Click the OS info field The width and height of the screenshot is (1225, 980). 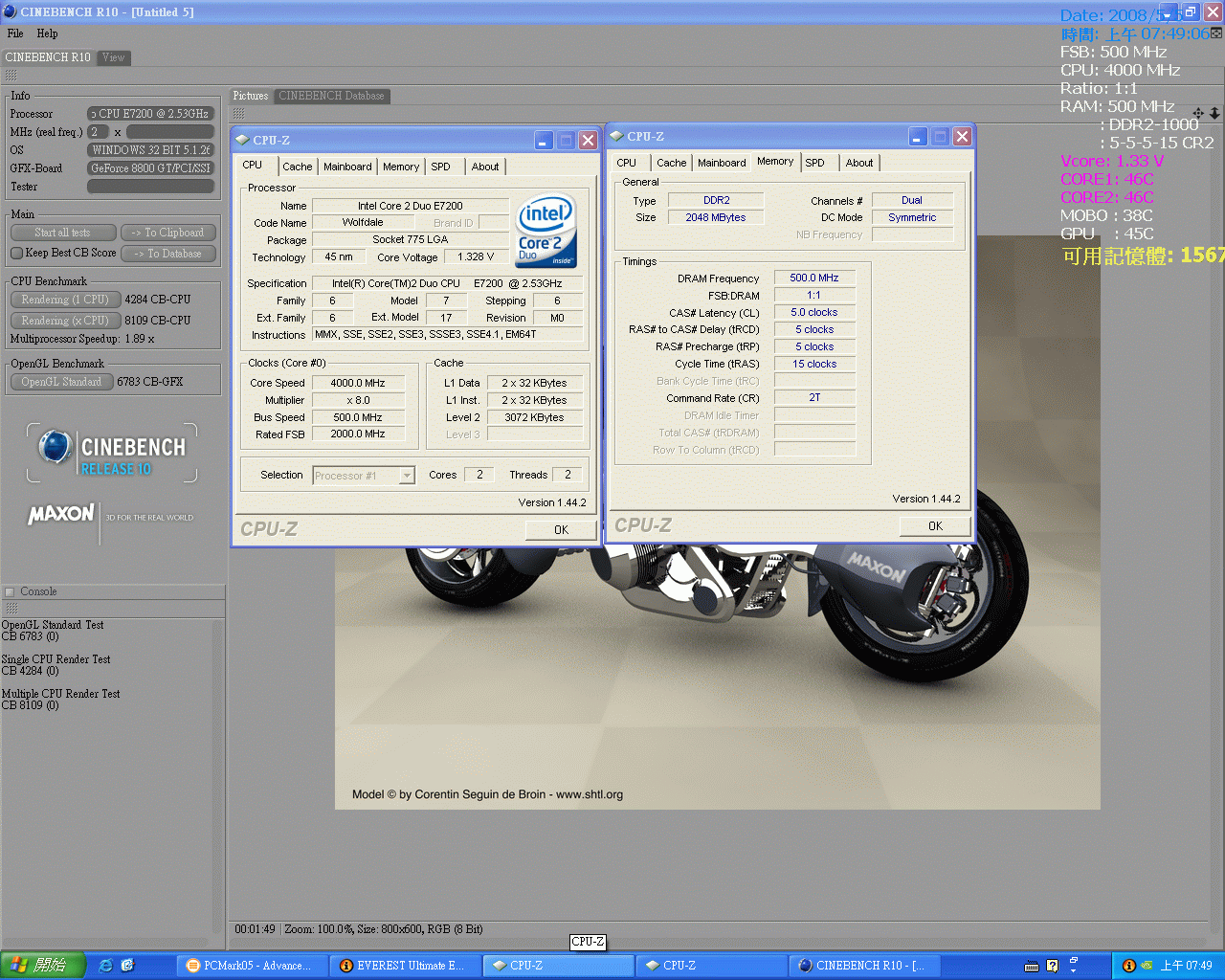point(150,150)
